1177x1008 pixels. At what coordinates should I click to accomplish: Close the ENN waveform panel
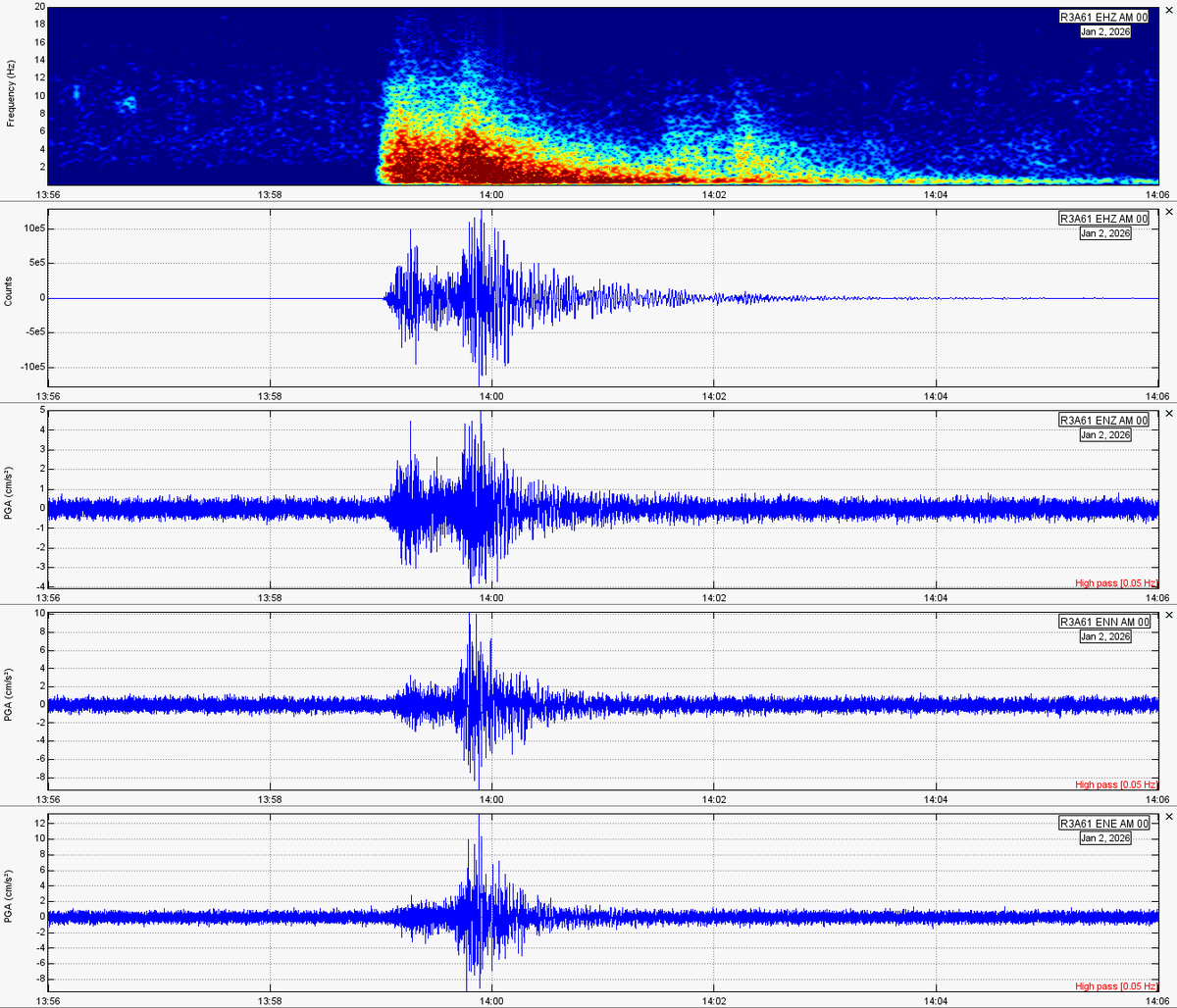pos(1168,615)
